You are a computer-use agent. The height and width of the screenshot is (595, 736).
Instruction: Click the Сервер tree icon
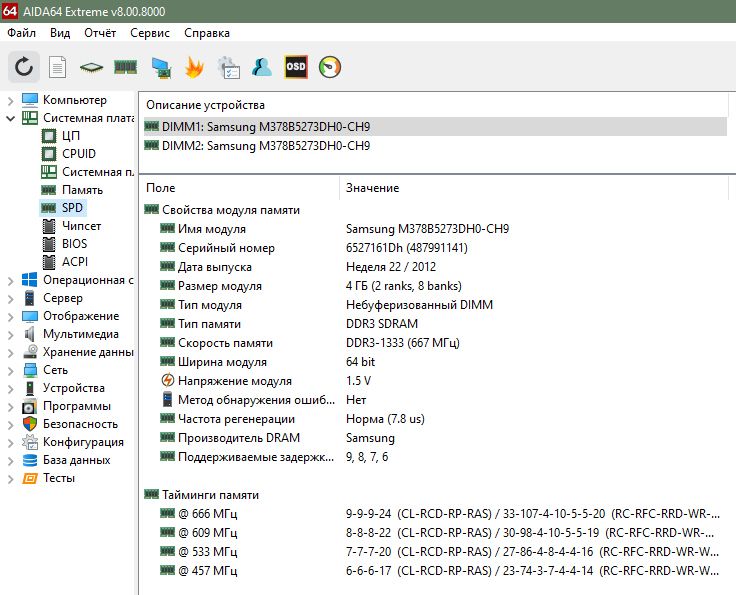[x=30, y=298]
